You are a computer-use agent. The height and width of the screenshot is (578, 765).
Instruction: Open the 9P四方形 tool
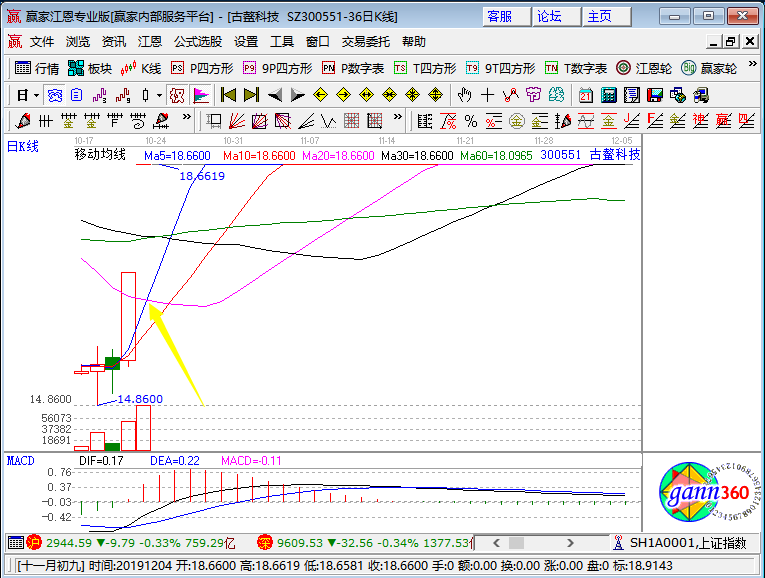[x=277, y=68]
